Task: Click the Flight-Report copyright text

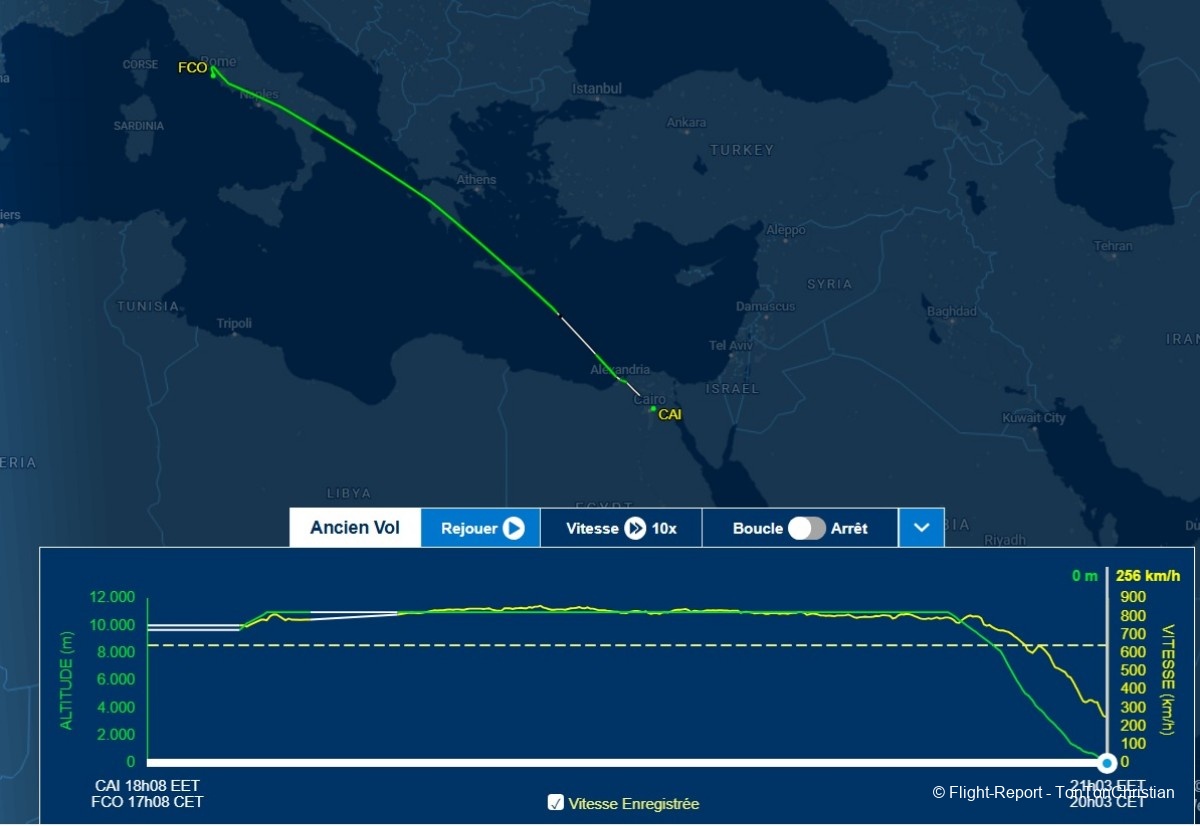Action: click(x=1053, y=792)
